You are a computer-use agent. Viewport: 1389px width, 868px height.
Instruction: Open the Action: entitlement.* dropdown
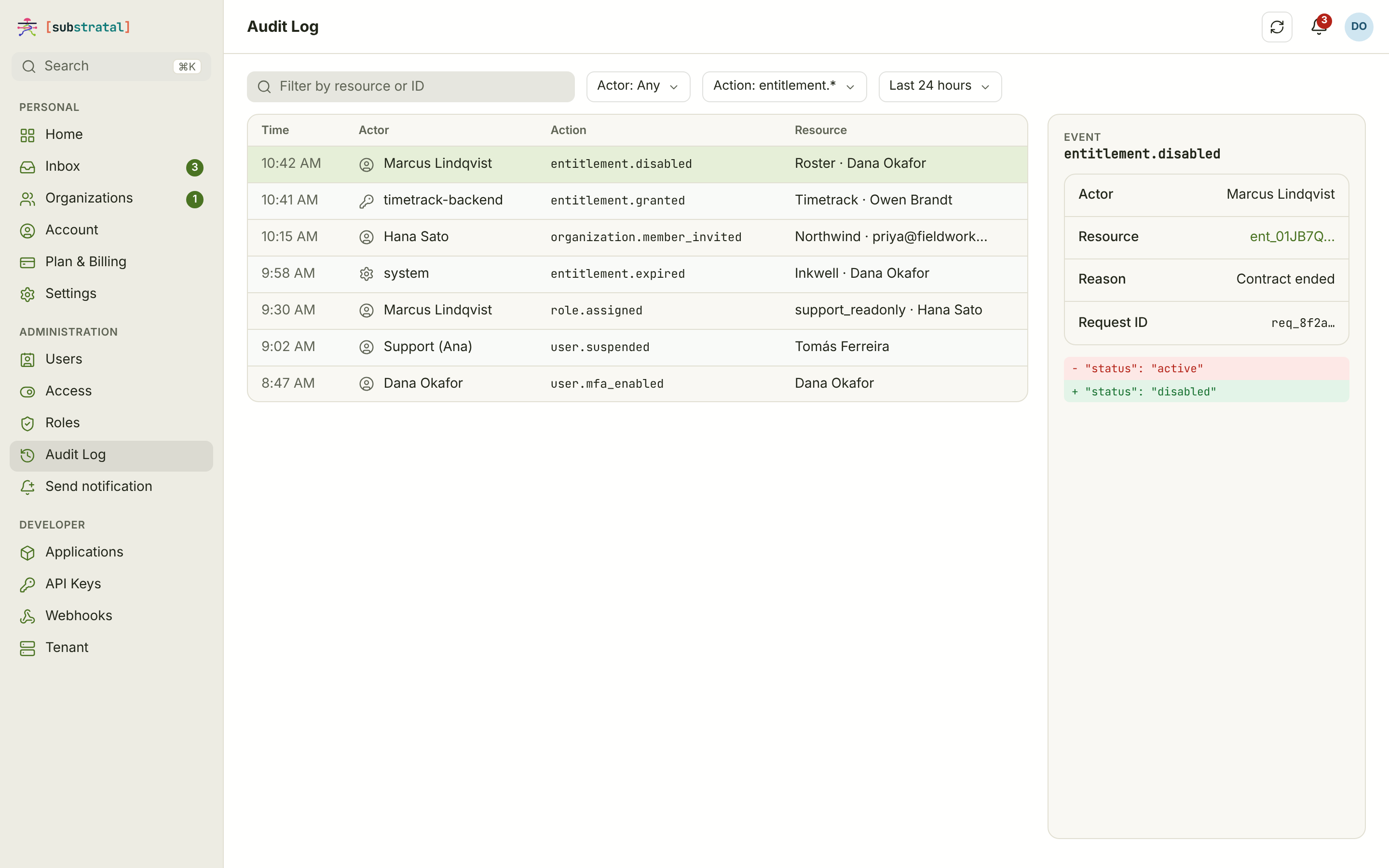784,86
